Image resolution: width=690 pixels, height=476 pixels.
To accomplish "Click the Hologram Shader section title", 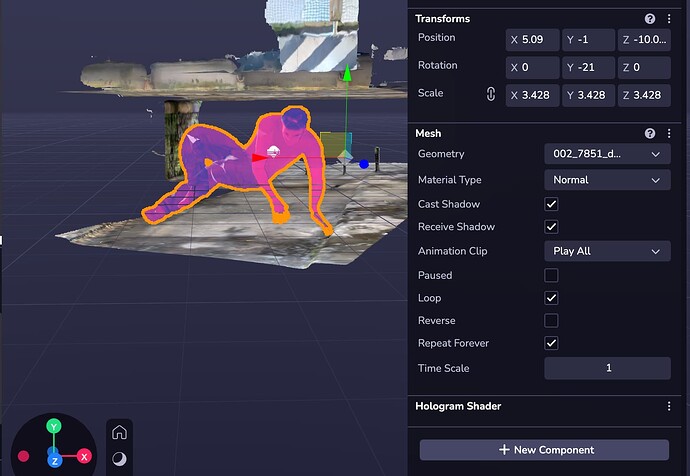I will (x=458, y=406).
